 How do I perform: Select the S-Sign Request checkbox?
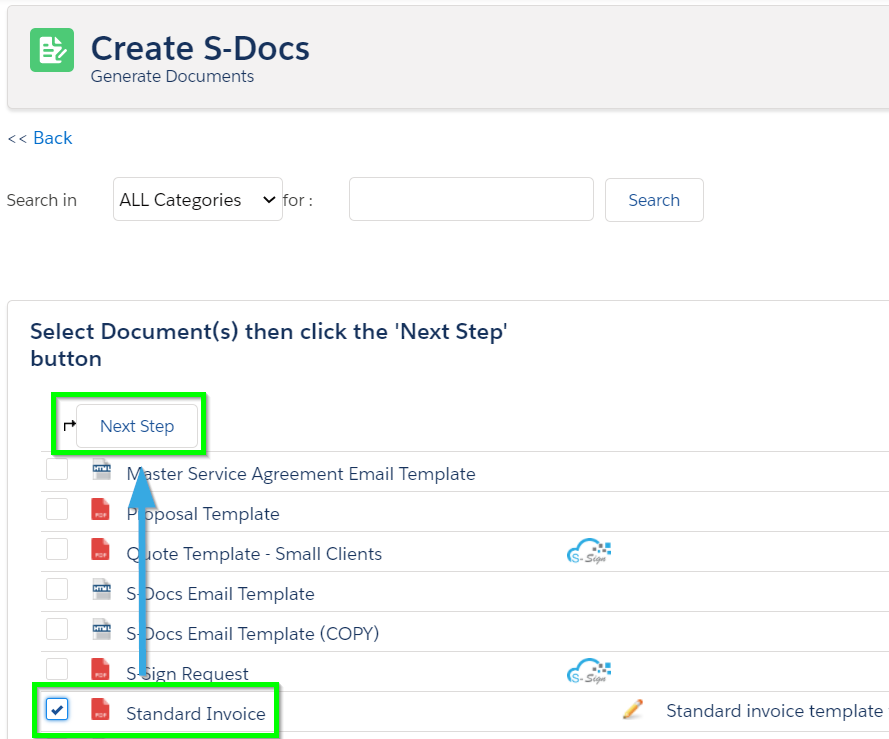coord(57,669)
